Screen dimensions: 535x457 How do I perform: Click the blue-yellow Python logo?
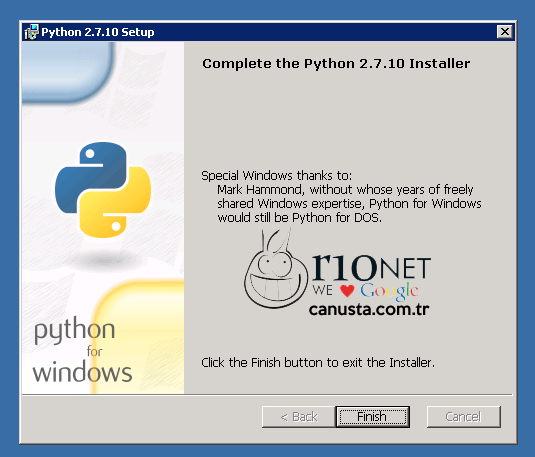tap(103, 190)
